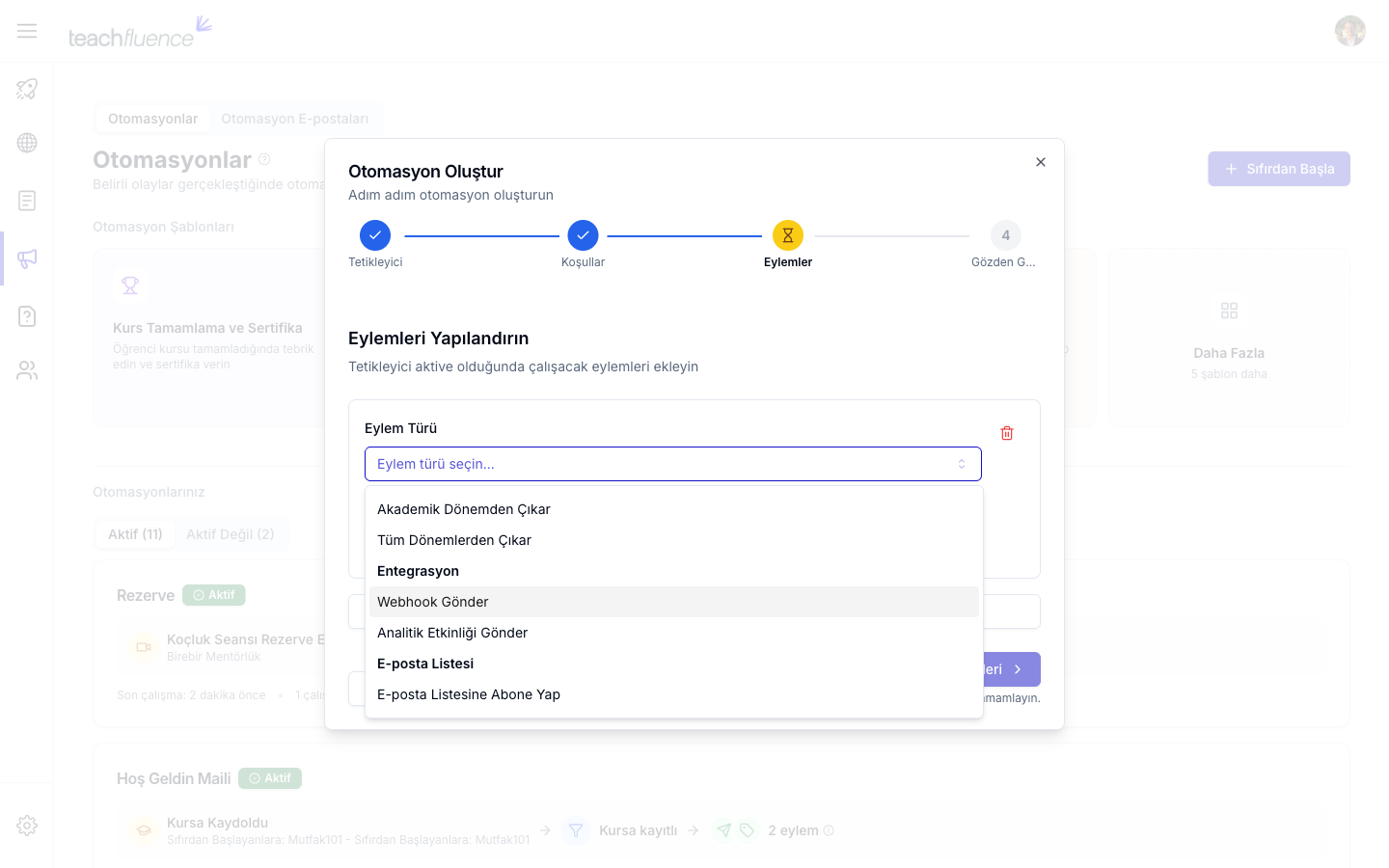1389x868 pixels.
Task: Open the question mark icon in sidebar
Action: (x=27, y=316)
